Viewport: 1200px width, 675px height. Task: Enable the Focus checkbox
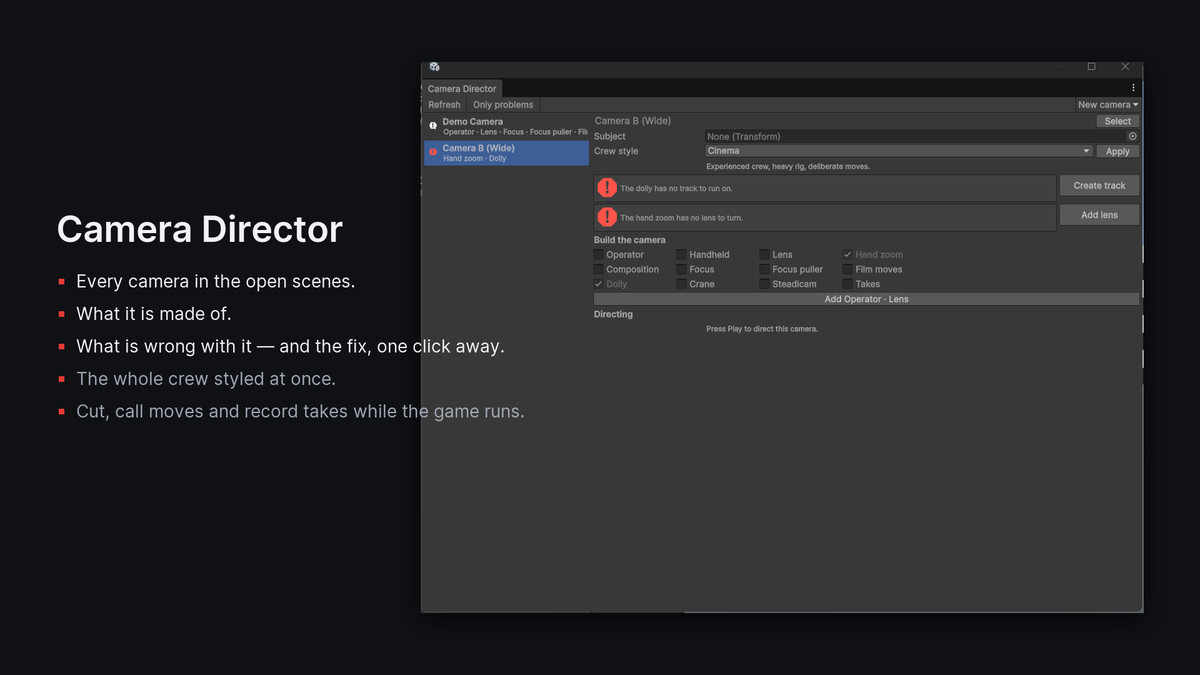point(682,269)
